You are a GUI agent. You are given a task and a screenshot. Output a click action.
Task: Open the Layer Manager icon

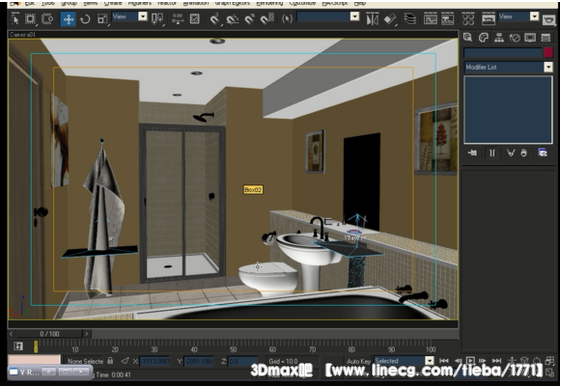[x=410, y=19]
